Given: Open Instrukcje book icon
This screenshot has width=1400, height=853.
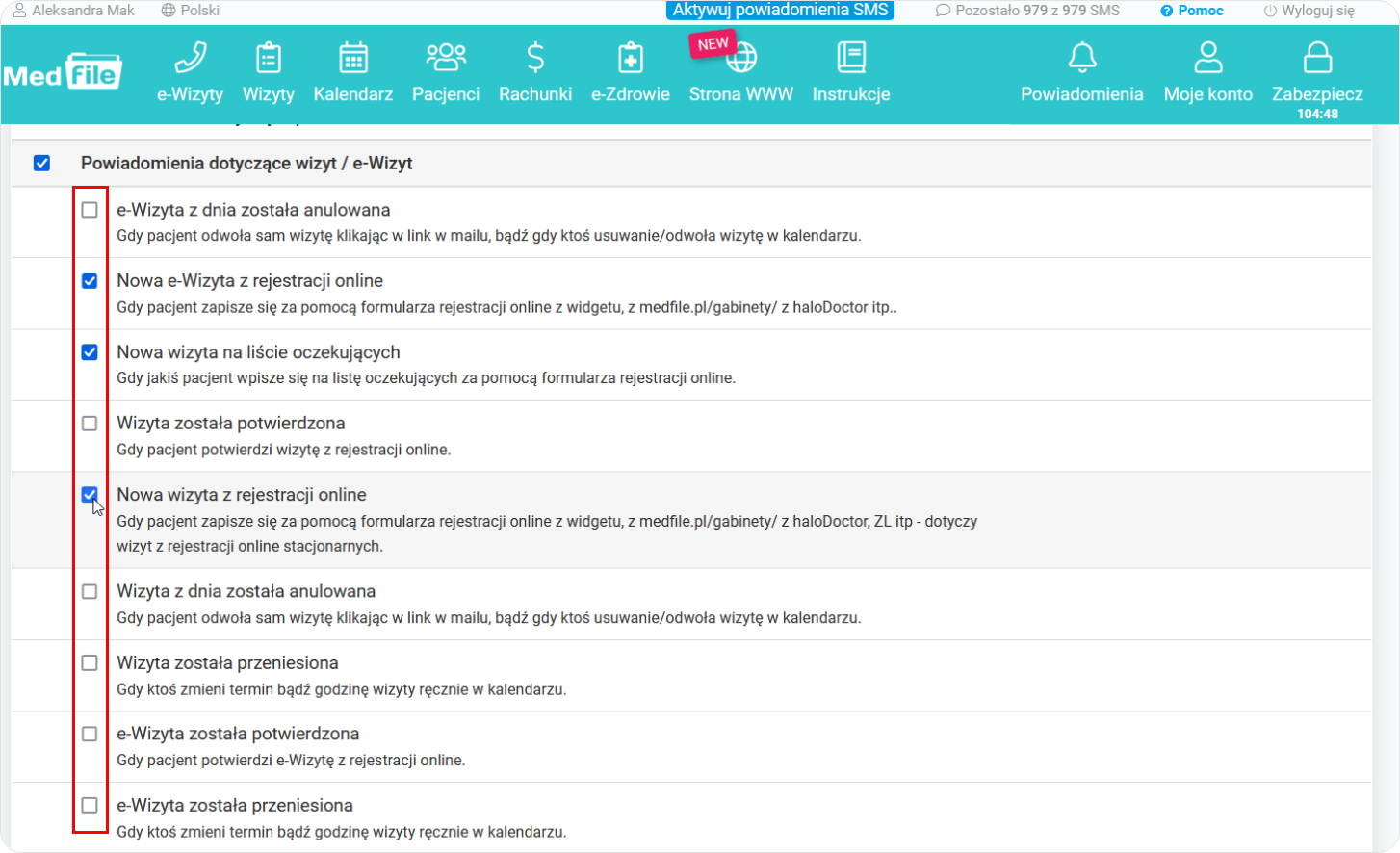Looking at the screenshot, I should tap(851, 59).
